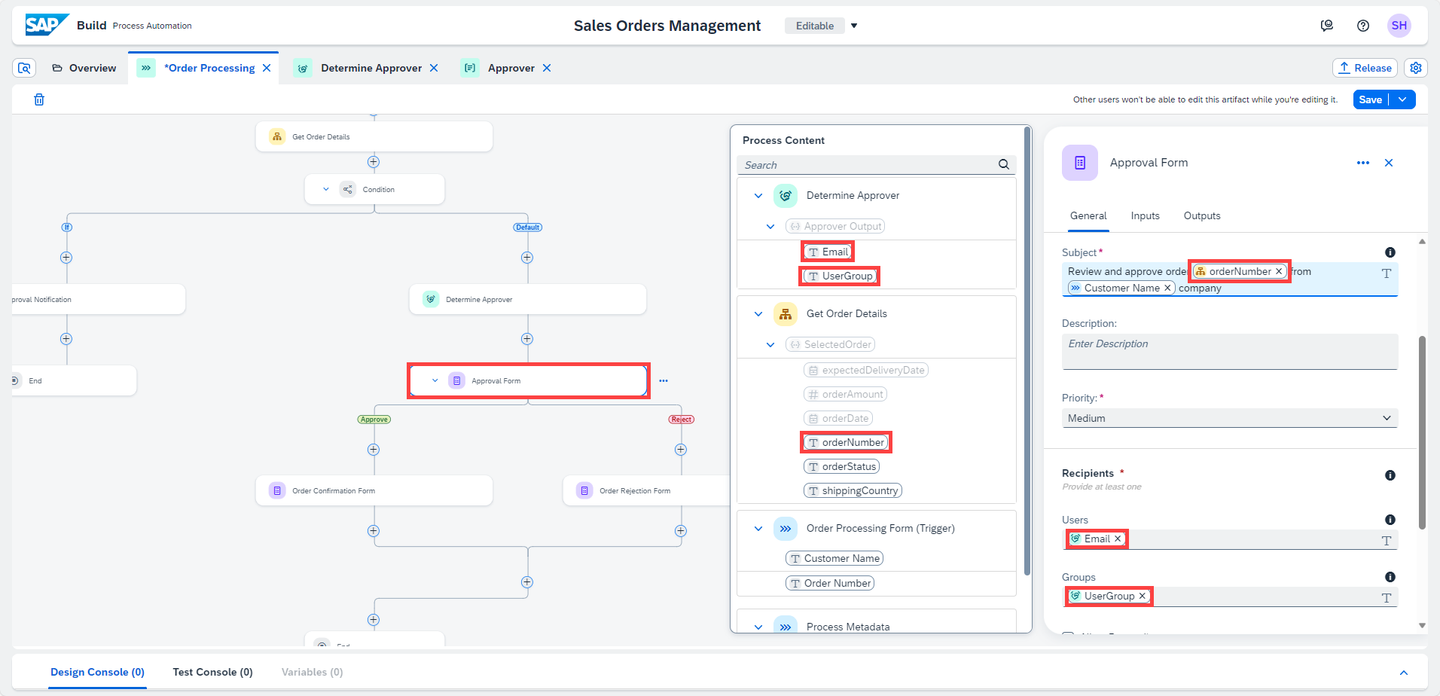This screenshot has width=1440, height=696.
Task: Open the Priority Medium dropdown
Action: pyautogui.click(x=1229, y=418)
